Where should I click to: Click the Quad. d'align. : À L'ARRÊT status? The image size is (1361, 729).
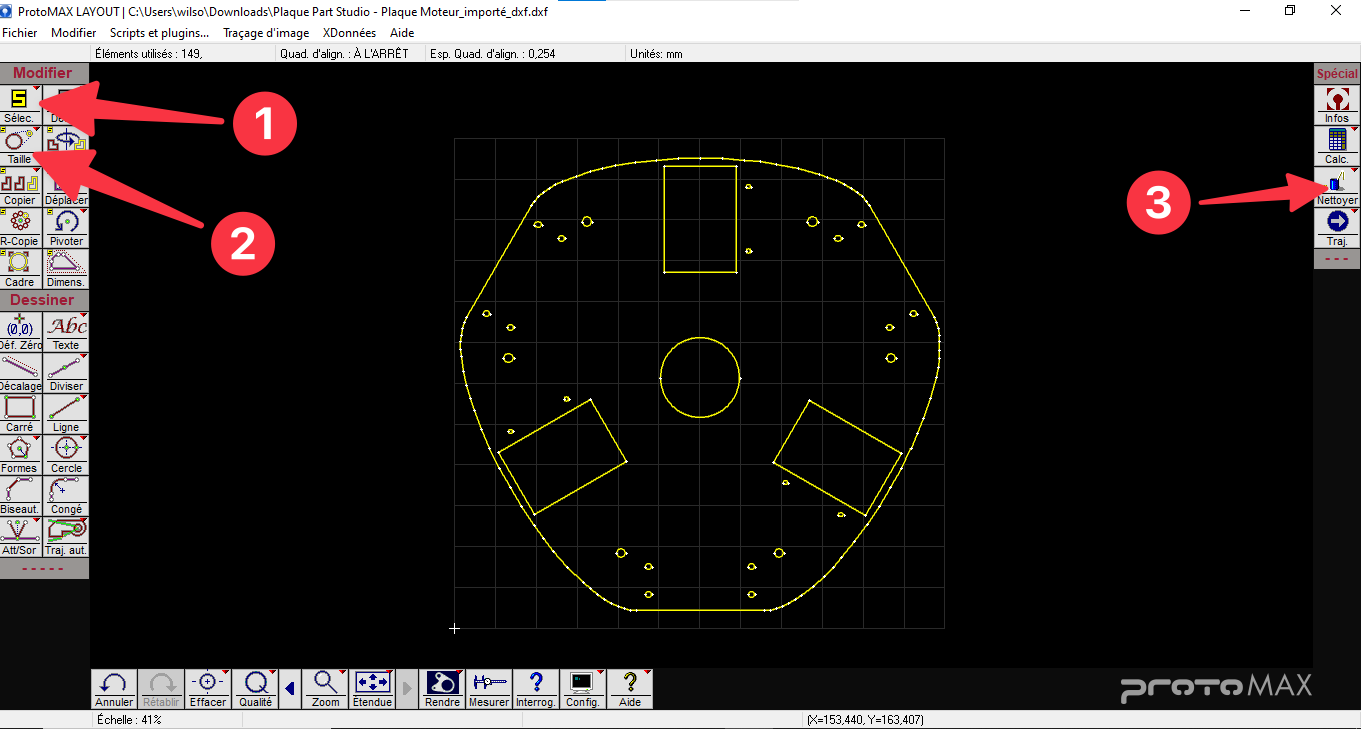coord(350,54)
